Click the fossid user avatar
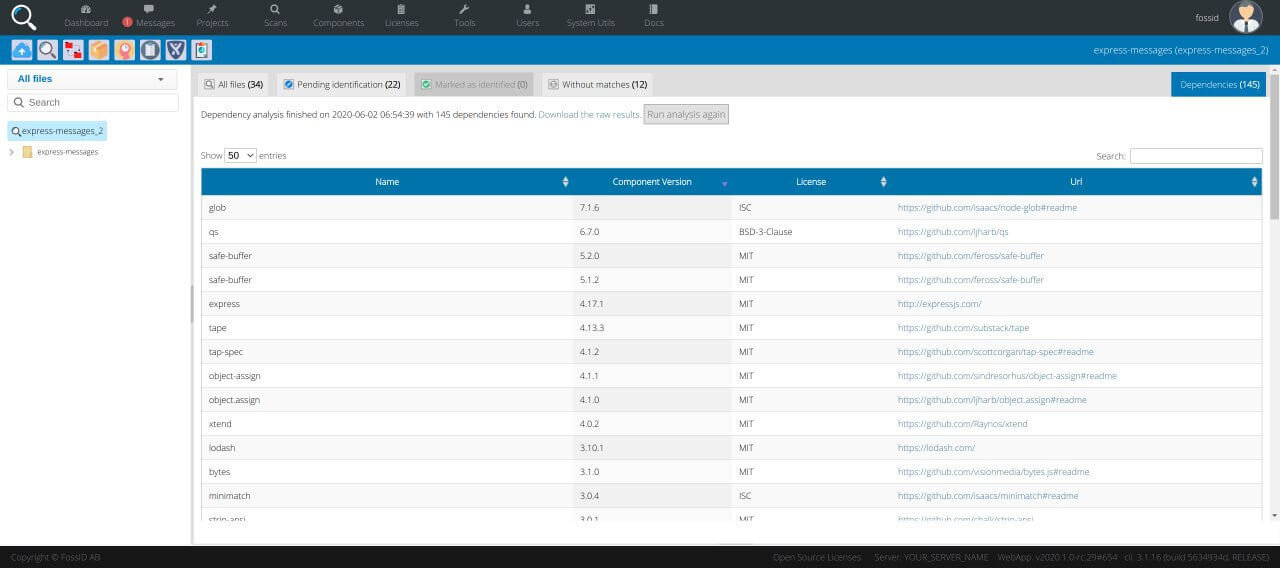This screenshot has height=568, width=1280. tap(1246, 17)
